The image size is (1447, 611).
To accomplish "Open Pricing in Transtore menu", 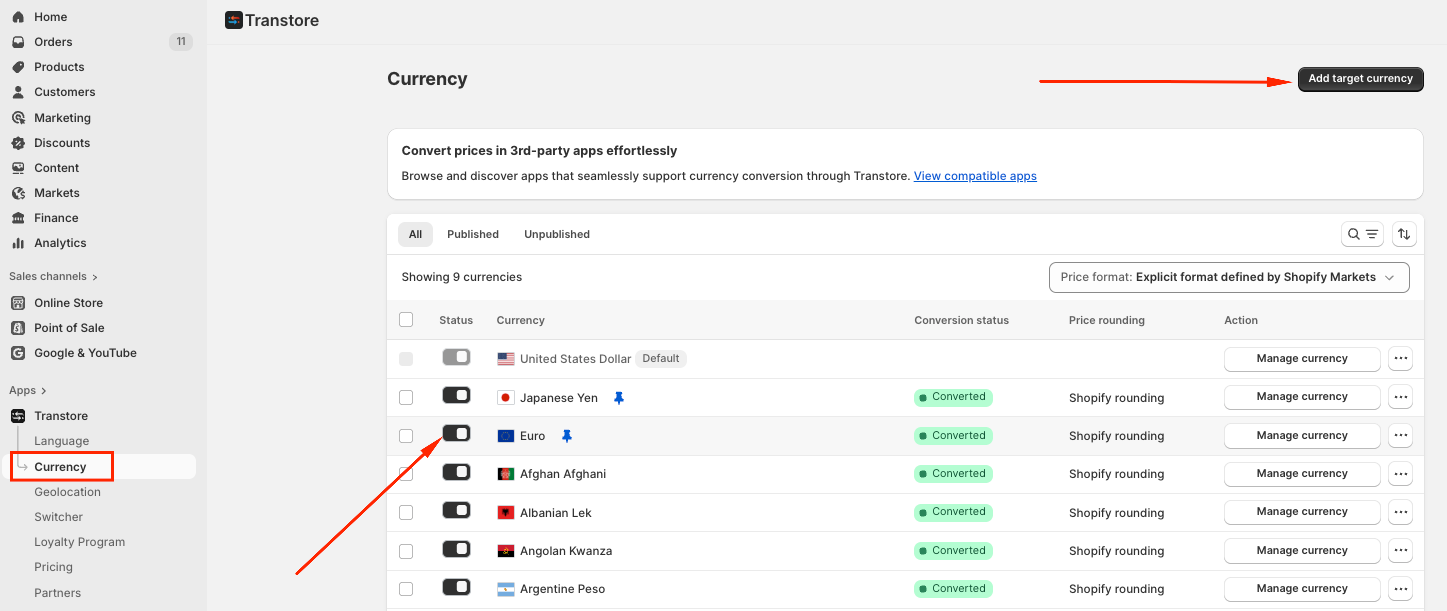I will tap(53, 567).
